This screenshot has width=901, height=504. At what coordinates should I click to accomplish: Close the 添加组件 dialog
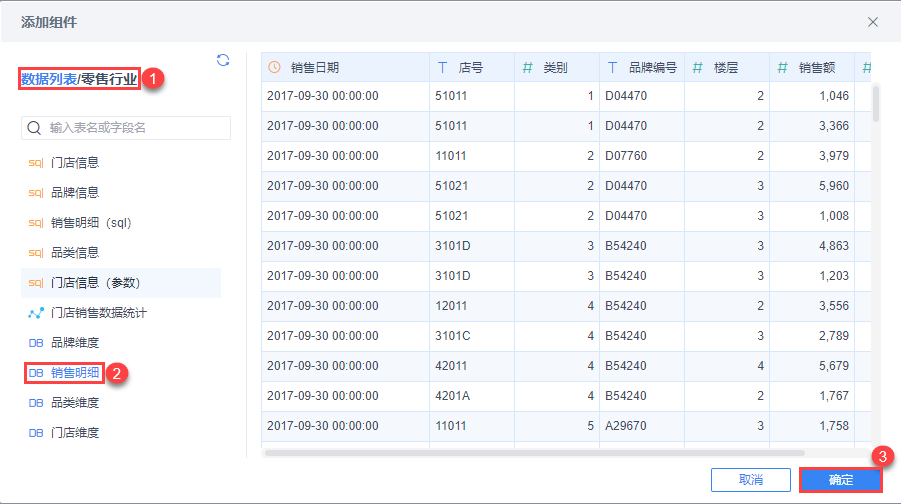(x=873, y=21)
